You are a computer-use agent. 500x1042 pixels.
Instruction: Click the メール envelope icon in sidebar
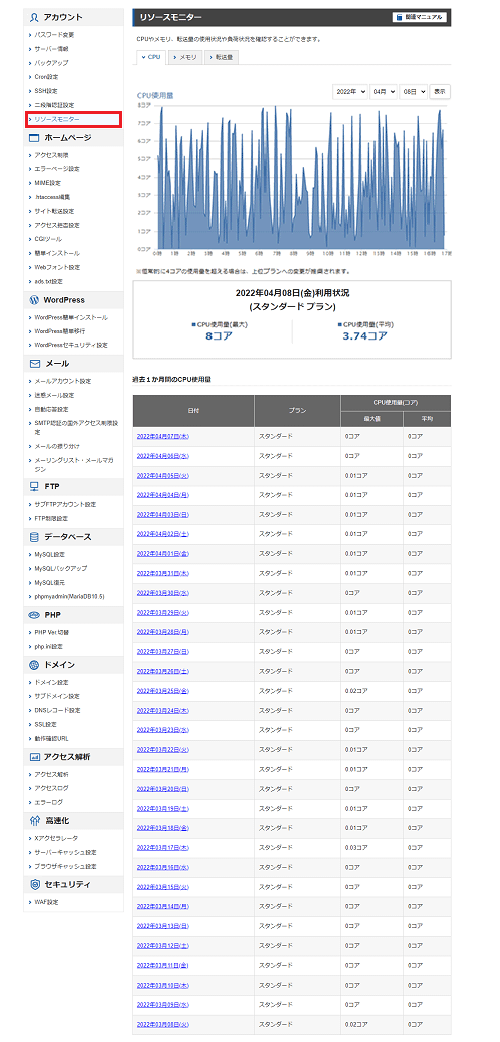pyautogui.click(x=35, y=364)
